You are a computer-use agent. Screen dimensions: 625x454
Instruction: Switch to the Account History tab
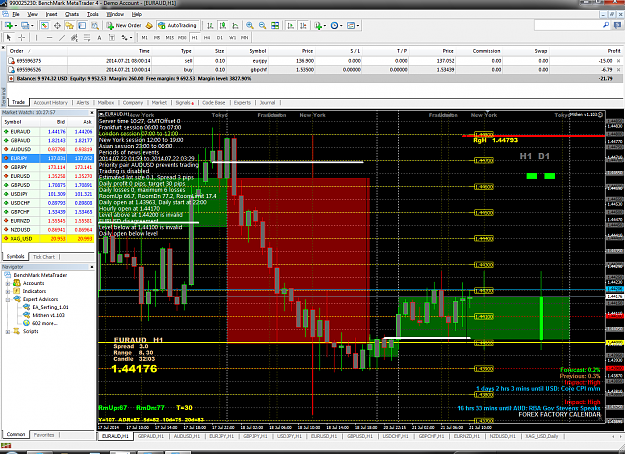click(x=51, y=102)
